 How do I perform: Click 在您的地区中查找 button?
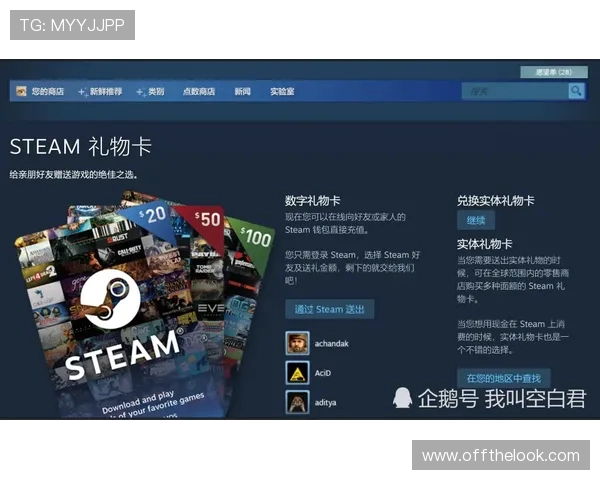point(504,378)
